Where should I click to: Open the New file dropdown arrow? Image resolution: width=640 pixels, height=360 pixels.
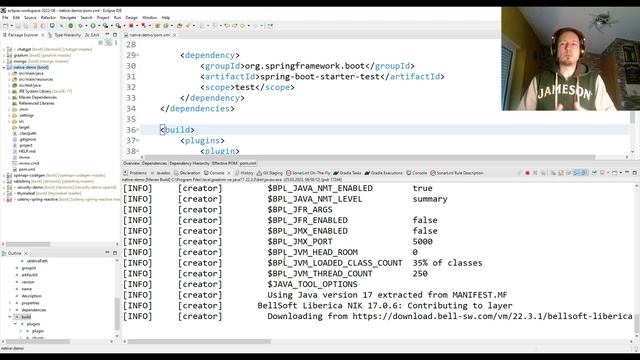11,26
